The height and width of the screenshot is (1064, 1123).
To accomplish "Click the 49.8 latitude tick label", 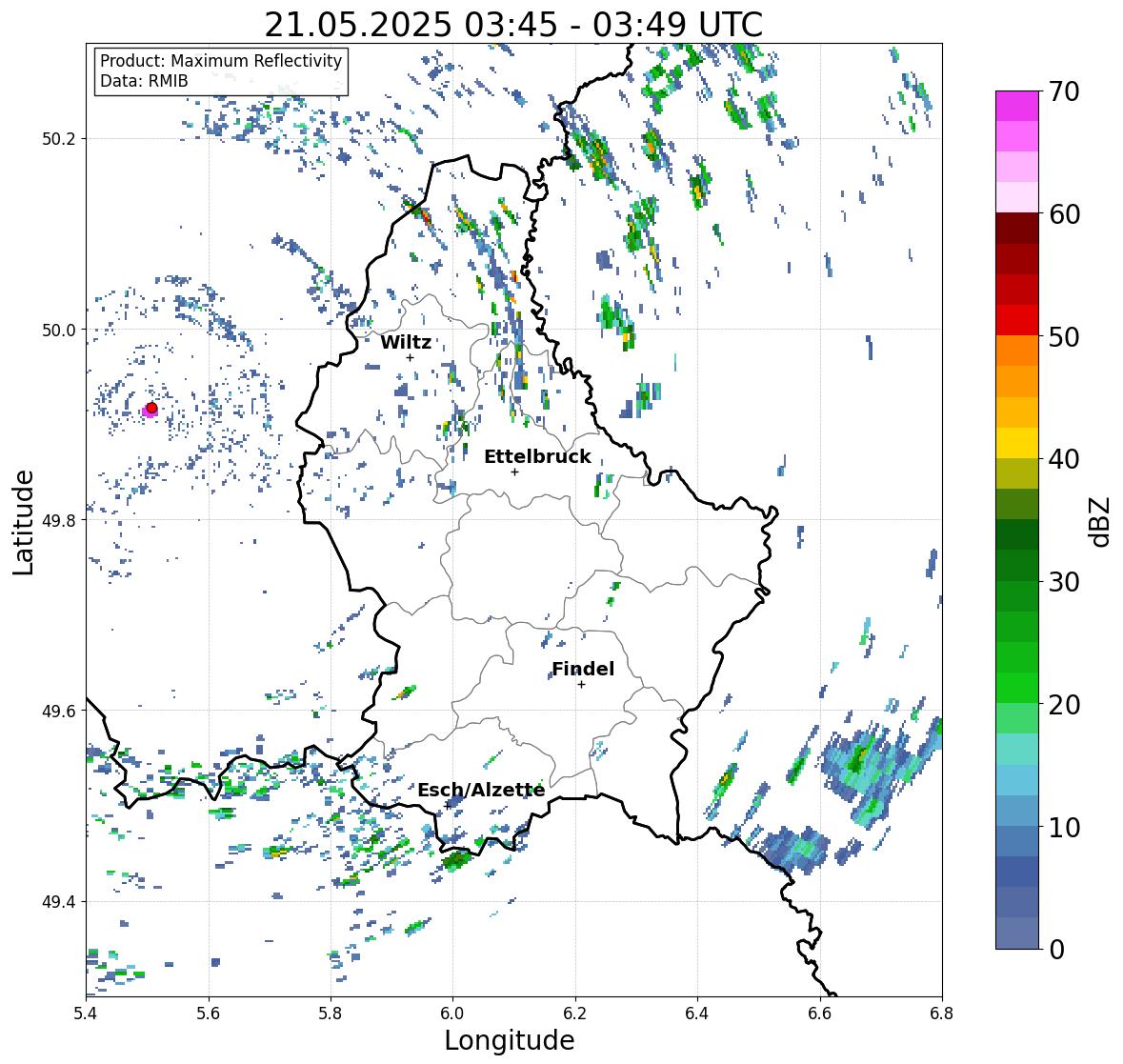I will tap(59, 520).
